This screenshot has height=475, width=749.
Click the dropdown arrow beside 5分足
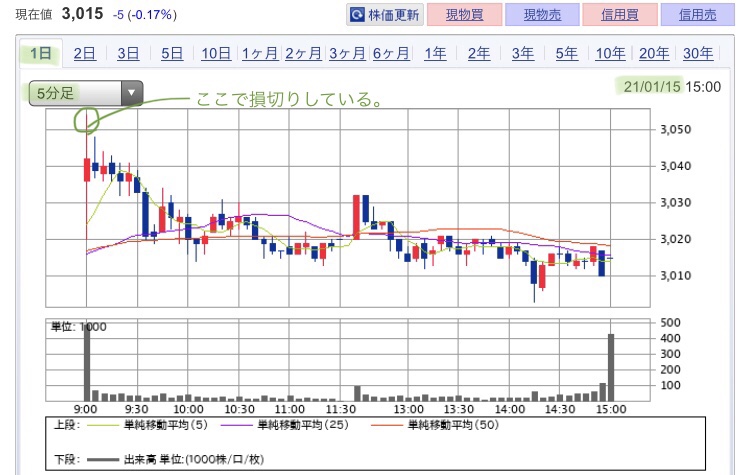132,93
